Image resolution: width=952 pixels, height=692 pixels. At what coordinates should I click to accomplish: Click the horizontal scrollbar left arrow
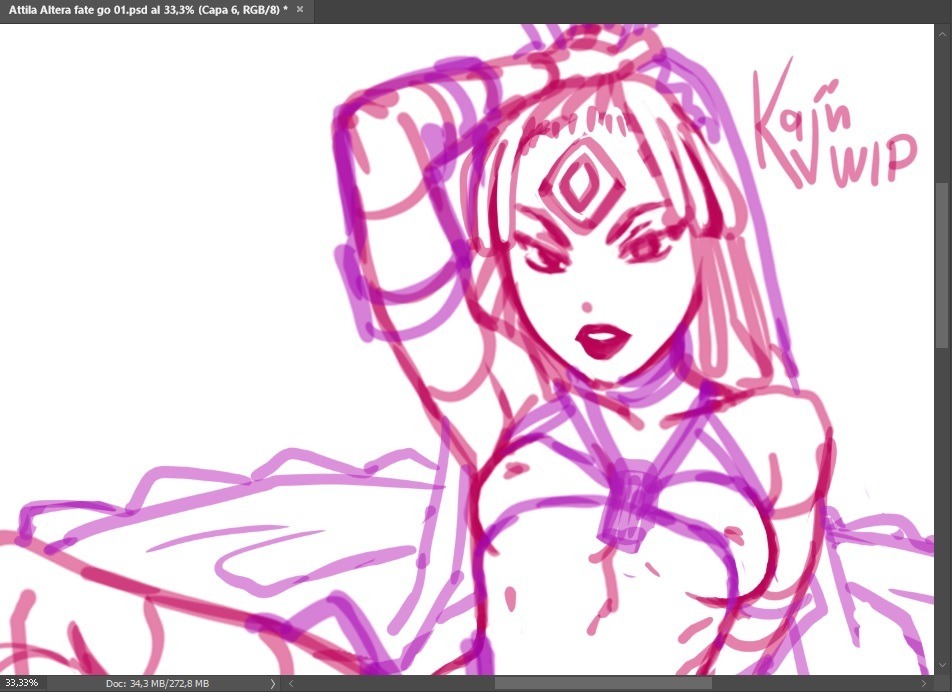coord(291,684)
